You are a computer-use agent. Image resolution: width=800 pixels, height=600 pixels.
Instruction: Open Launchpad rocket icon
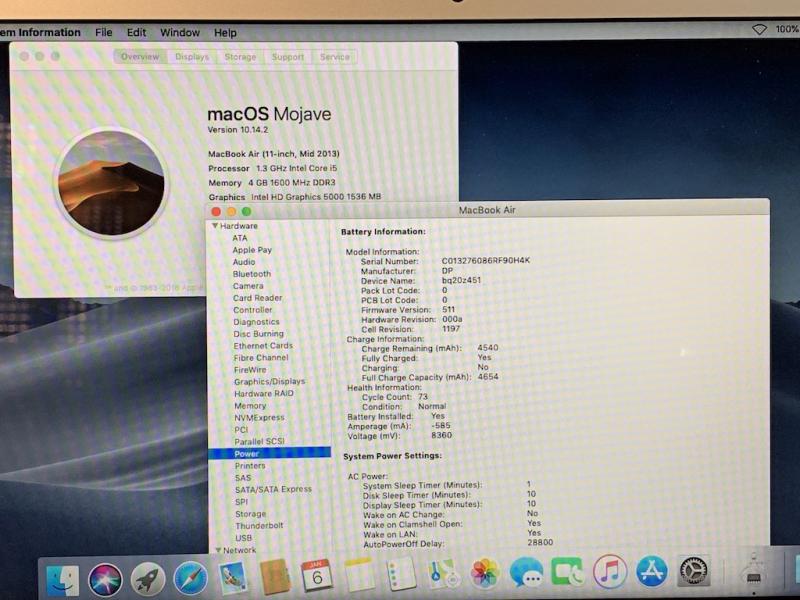pyautogui.click(x=148, y=575)
